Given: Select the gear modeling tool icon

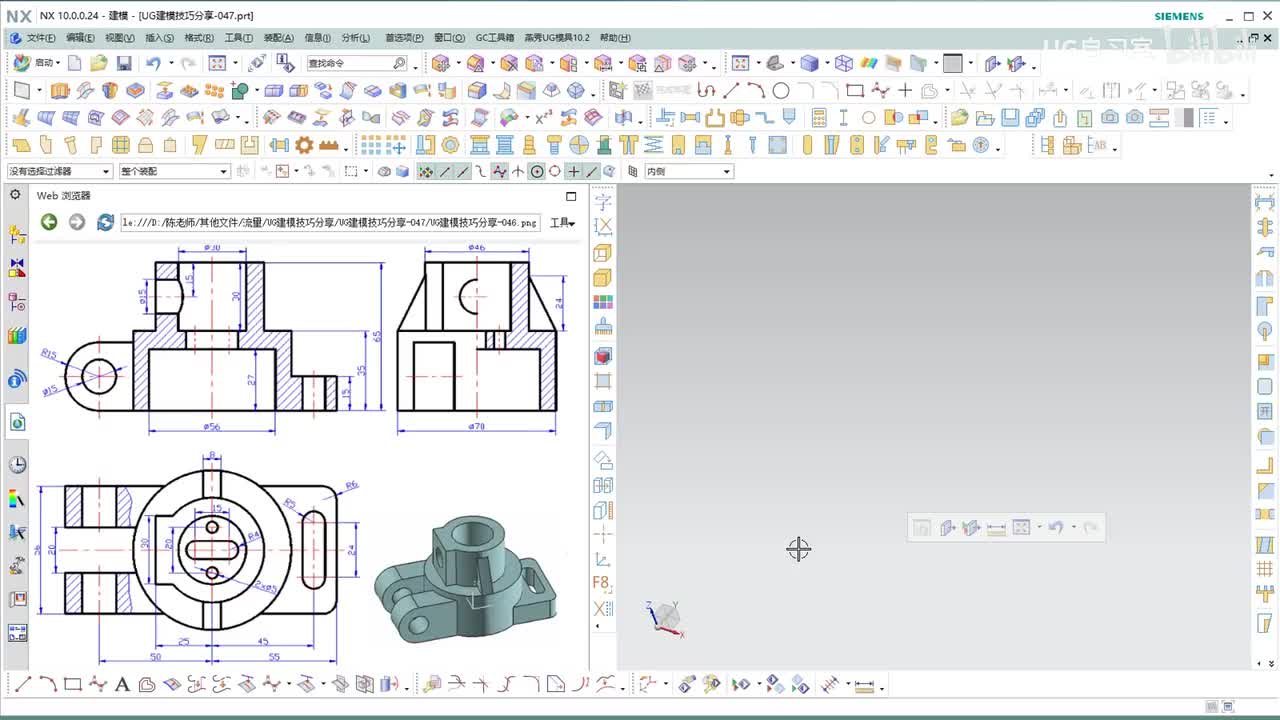Looking at the screenshot, I should (304, 145).
